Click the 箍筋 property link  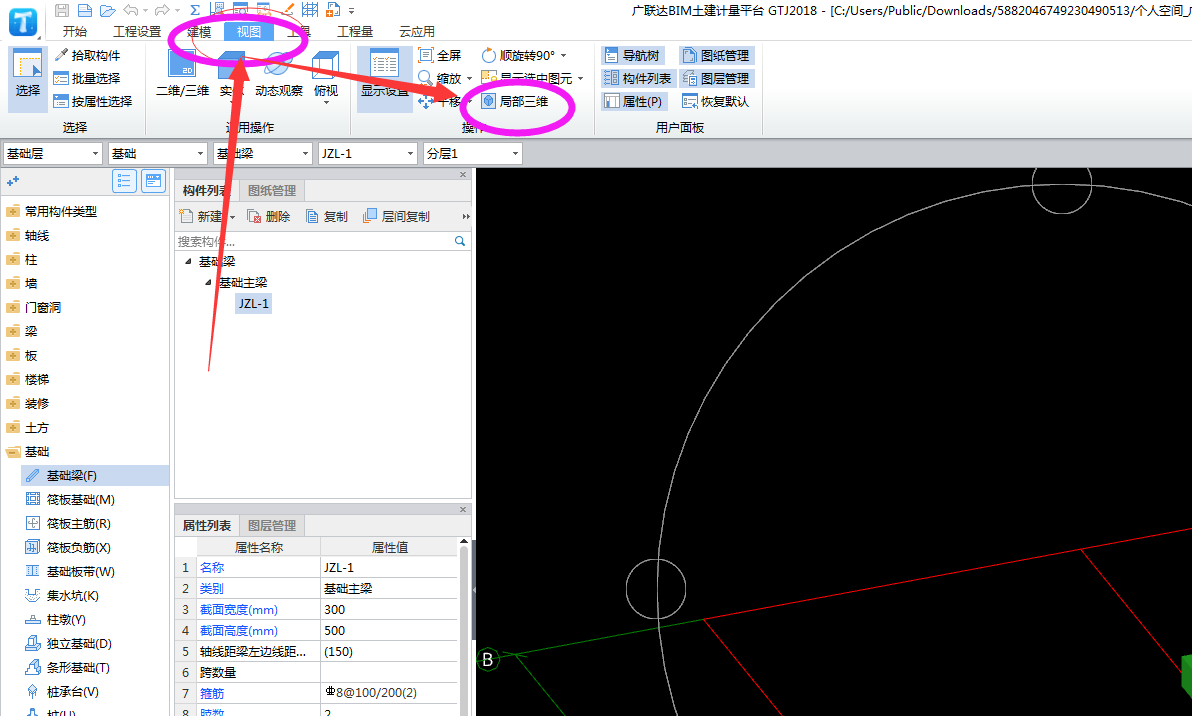[x=212, y=693]
